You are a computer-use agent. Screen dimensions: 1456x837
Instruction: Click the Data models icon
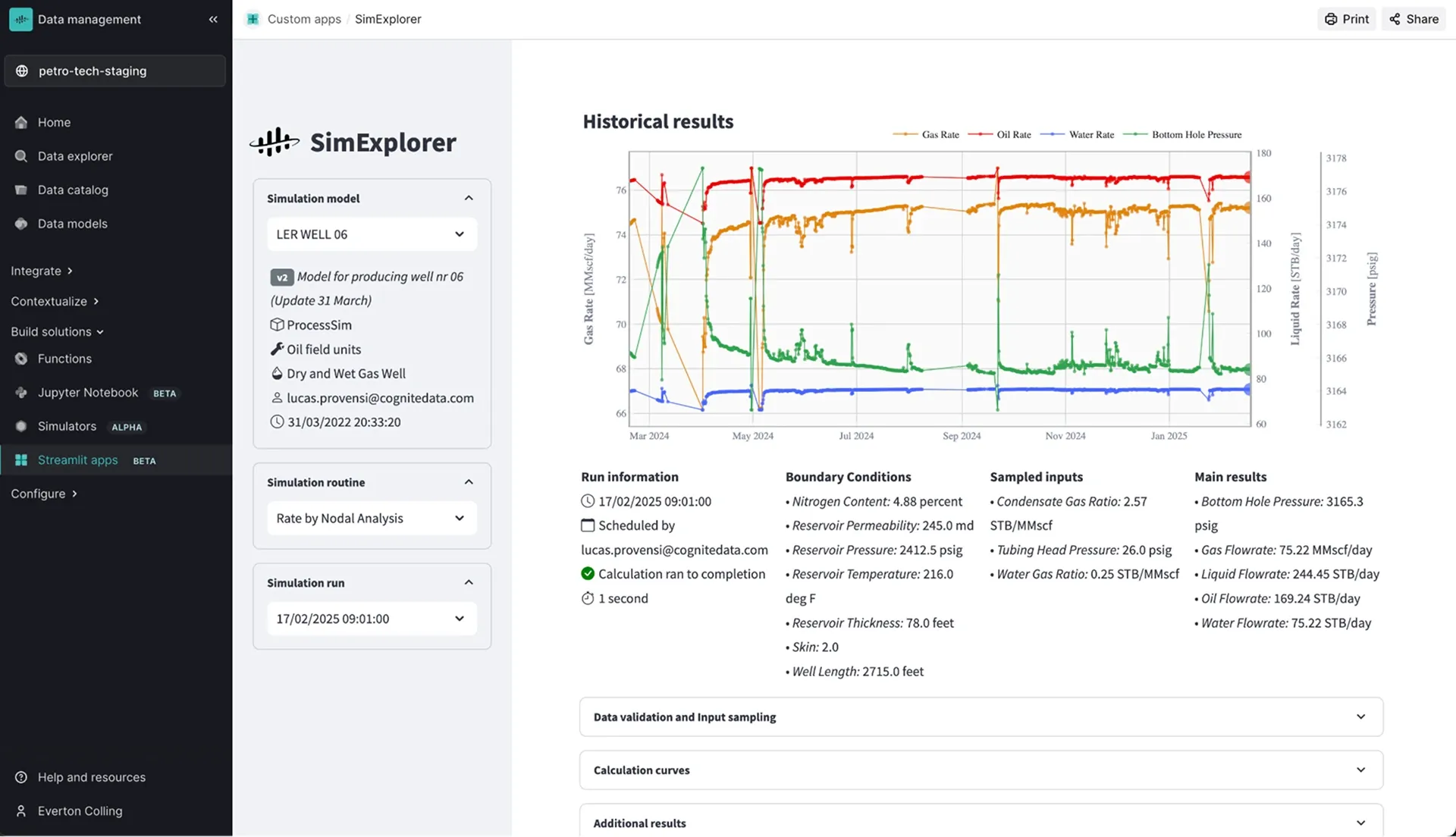coord(21,224)
